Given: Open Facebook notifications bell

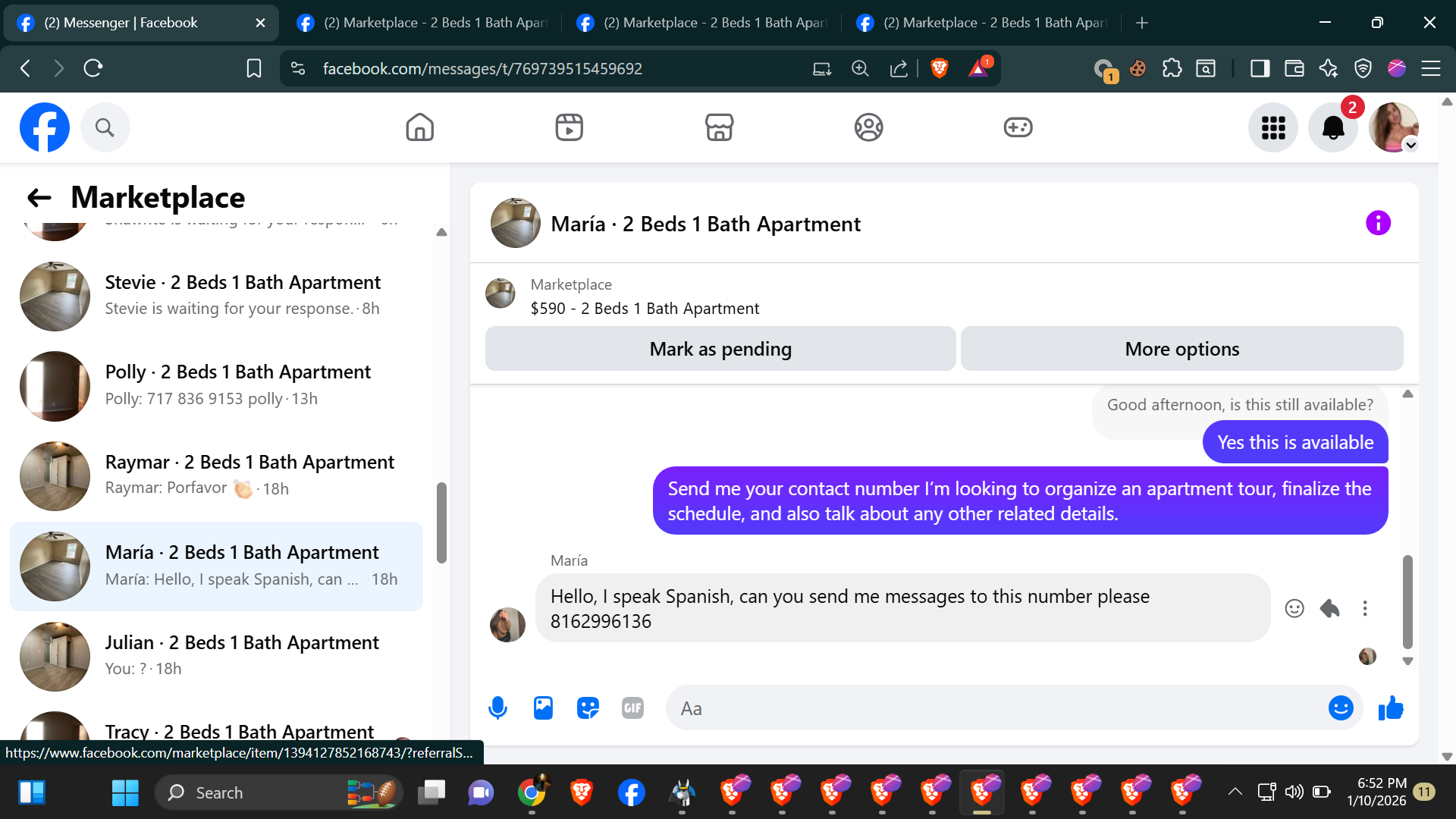Looking at the screenshot, I should click(x=1332, y=127).
